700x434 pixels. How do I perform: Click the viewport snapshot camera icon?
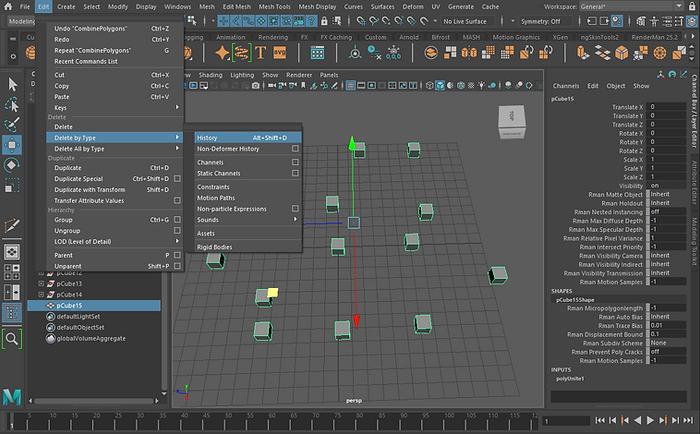255,85
